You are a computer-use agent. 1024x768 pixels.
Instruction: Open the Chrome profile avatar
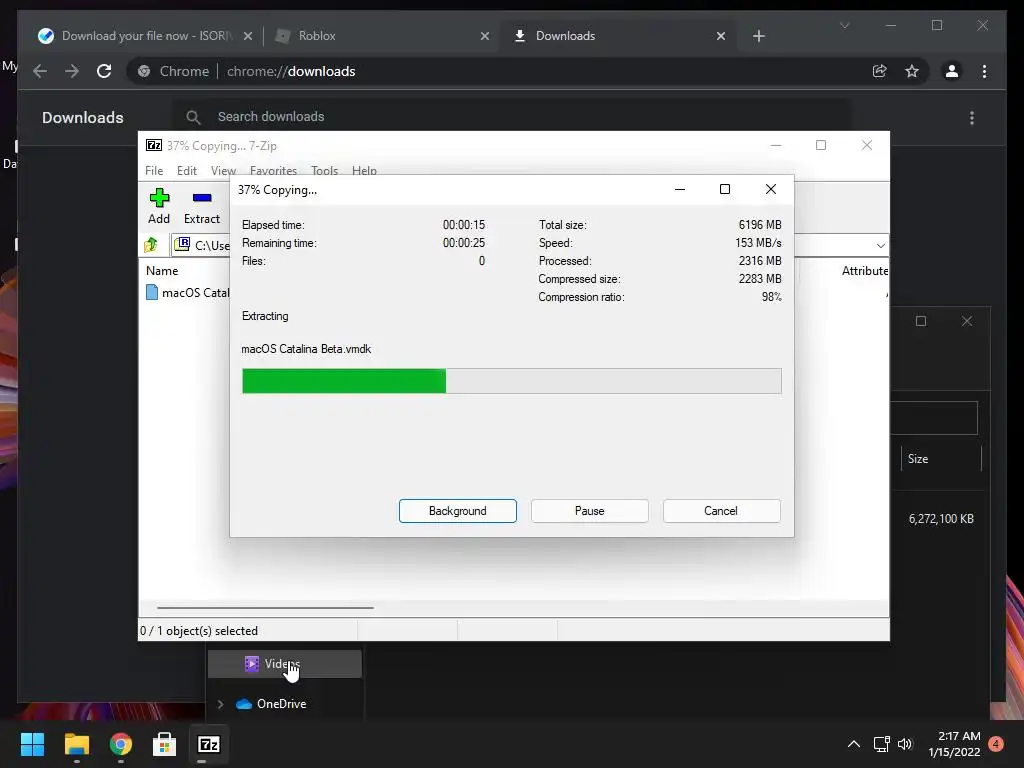952,71
